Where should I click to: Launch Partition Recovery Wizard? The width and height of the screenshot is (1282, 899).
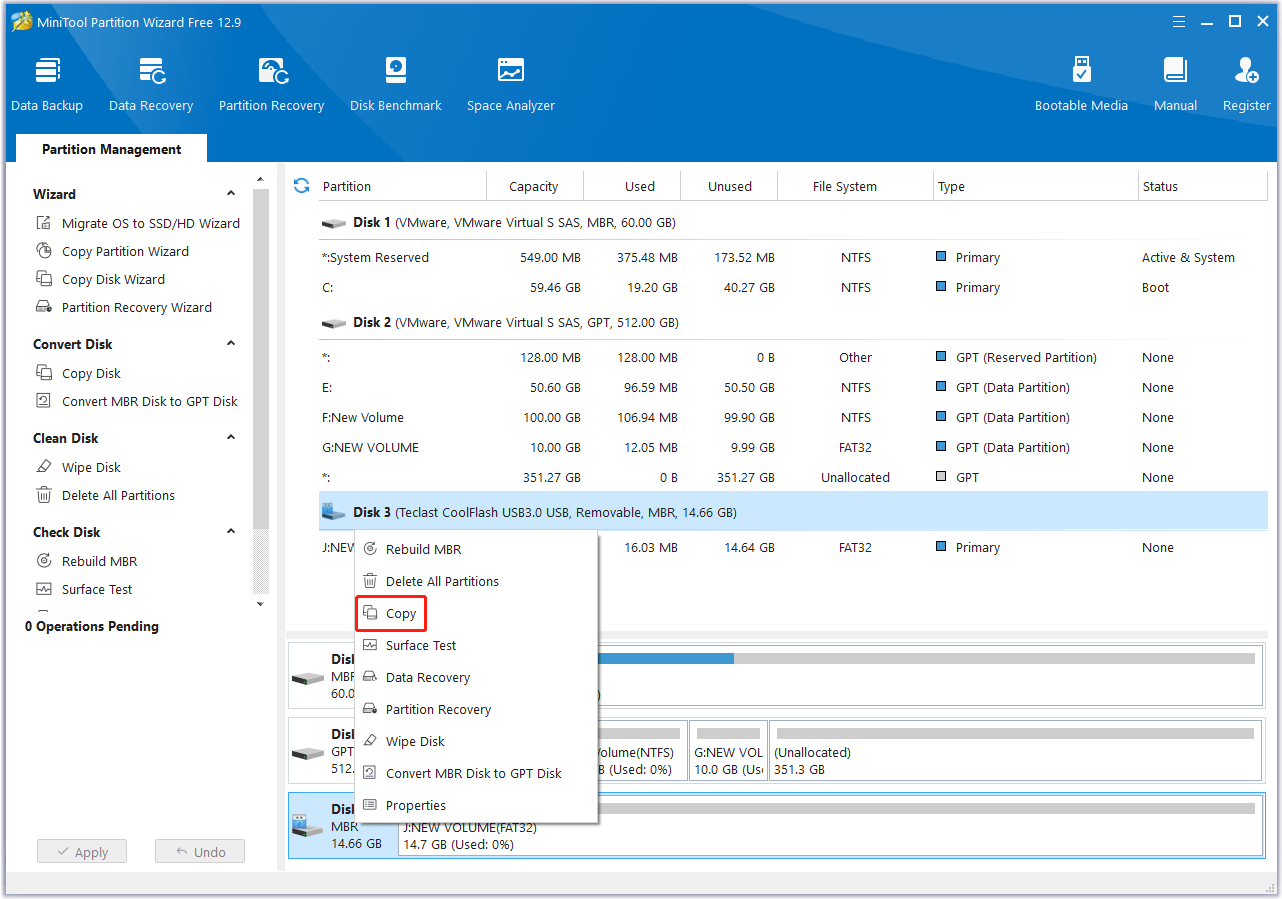click(x=124, y=307)
